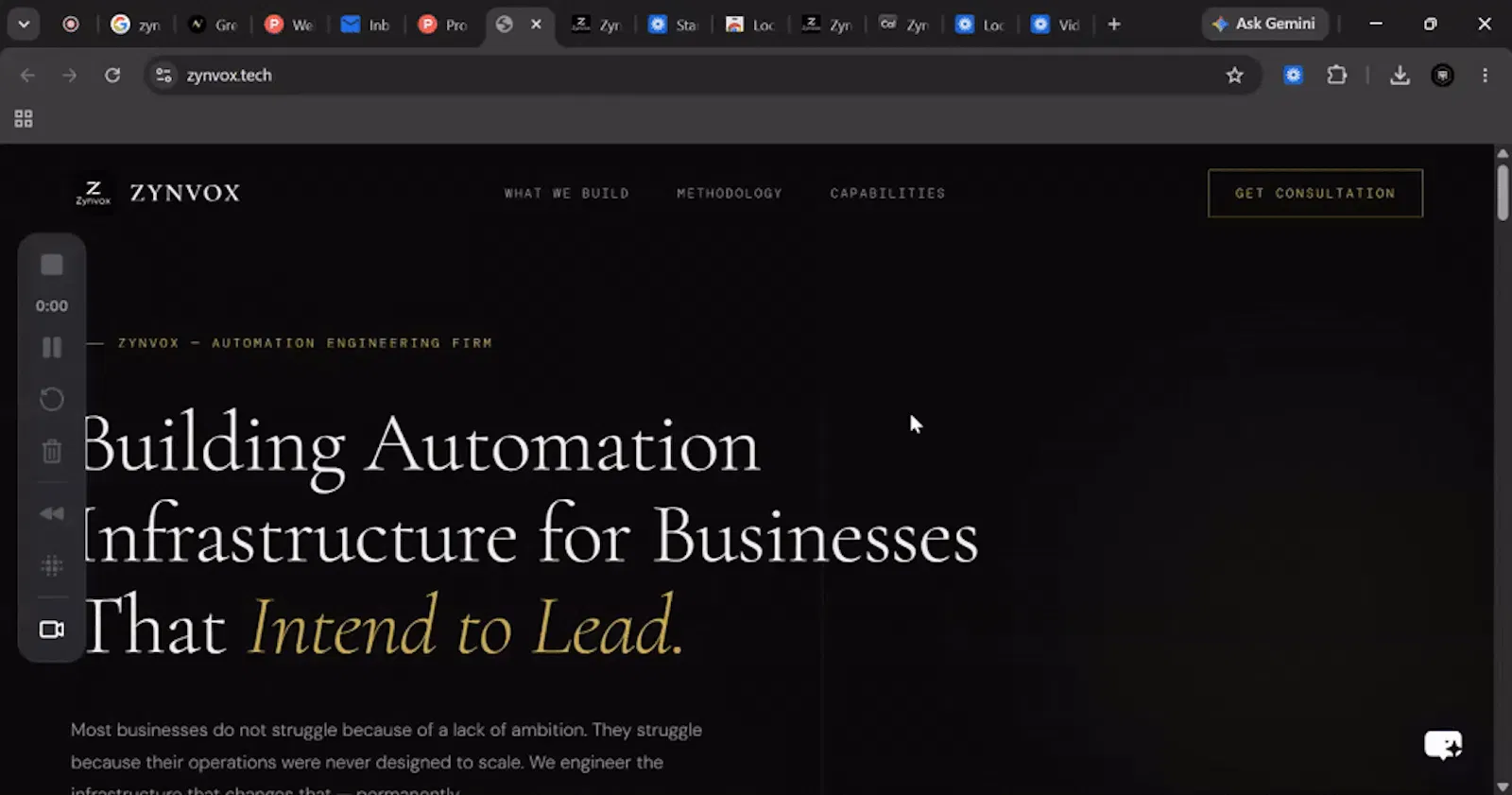Open the Chrome profile avatar
This screenshot has width=1512, height=795.
click(1442, 76)
